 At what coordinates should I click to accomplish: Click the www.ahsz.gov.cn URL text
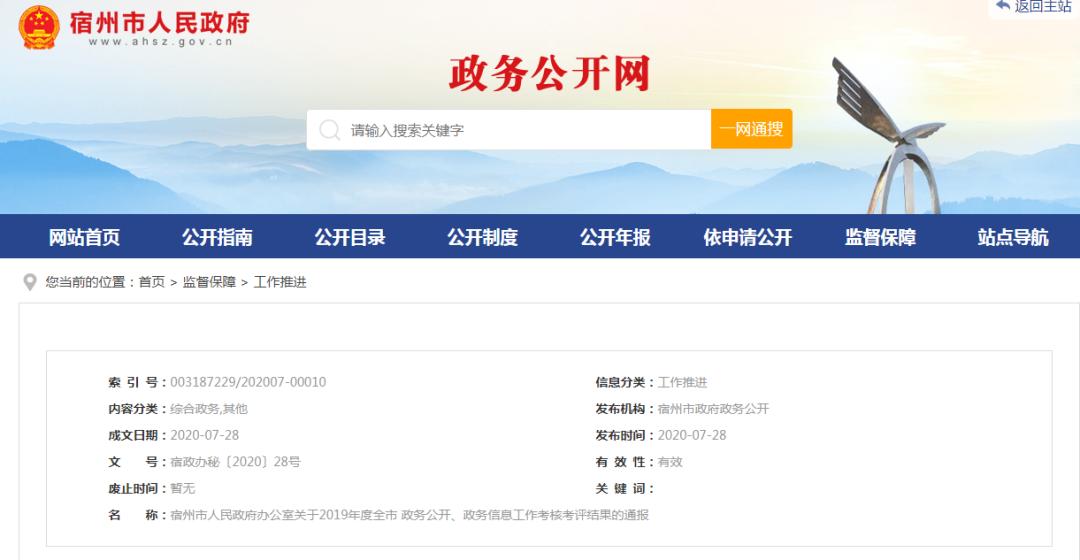pos(160,42)
